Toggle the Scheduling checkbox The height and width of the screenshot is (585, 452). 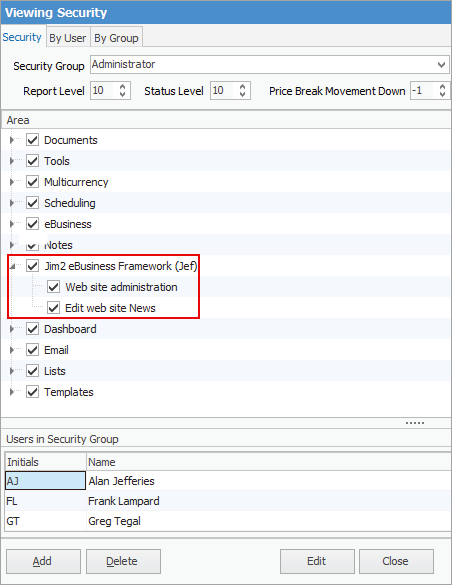pos(32,203)
